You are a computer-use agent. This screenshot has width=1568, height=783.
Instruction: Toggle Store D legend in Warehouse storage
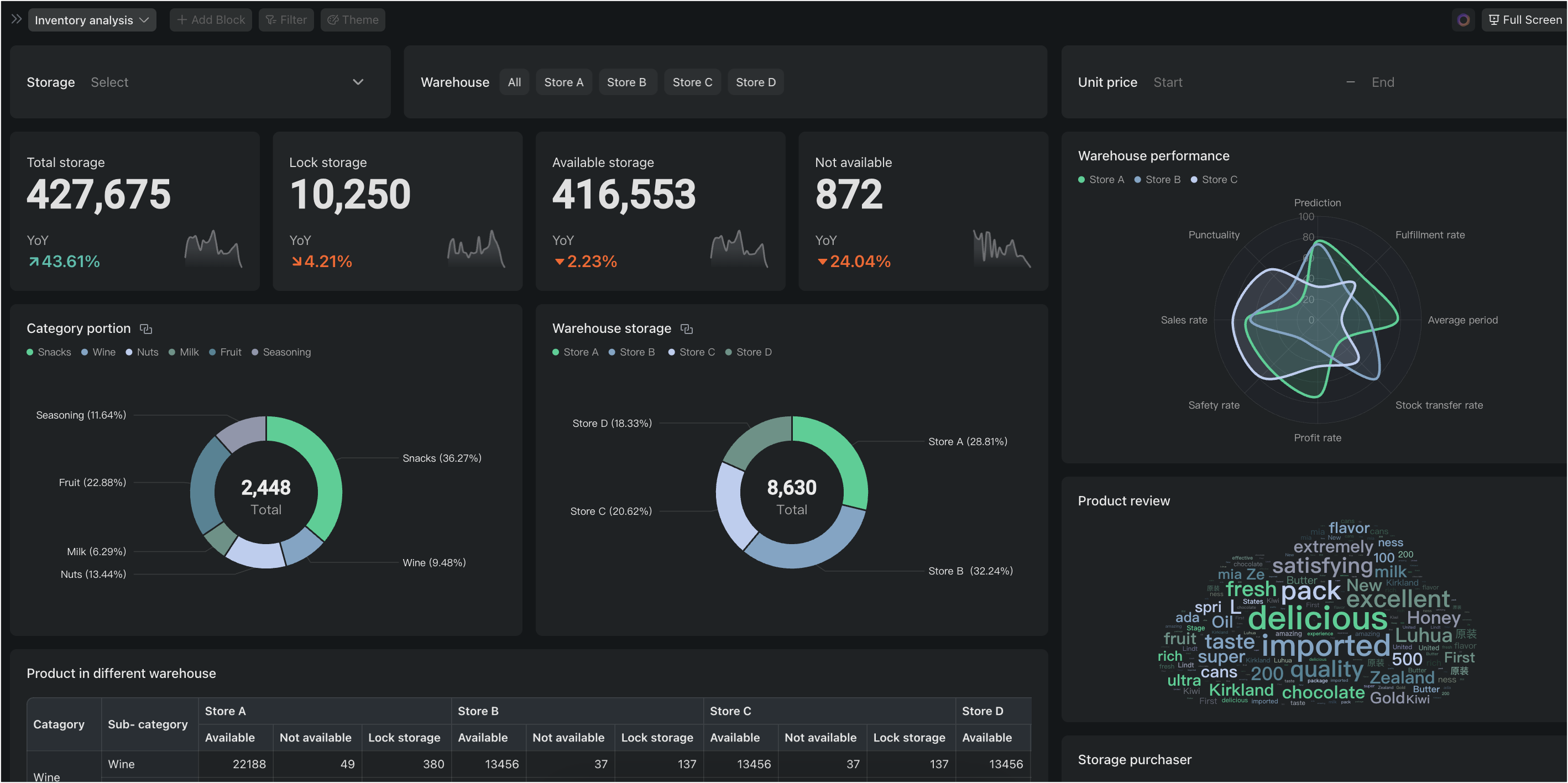pyautogui.click(x=749, y=352)
